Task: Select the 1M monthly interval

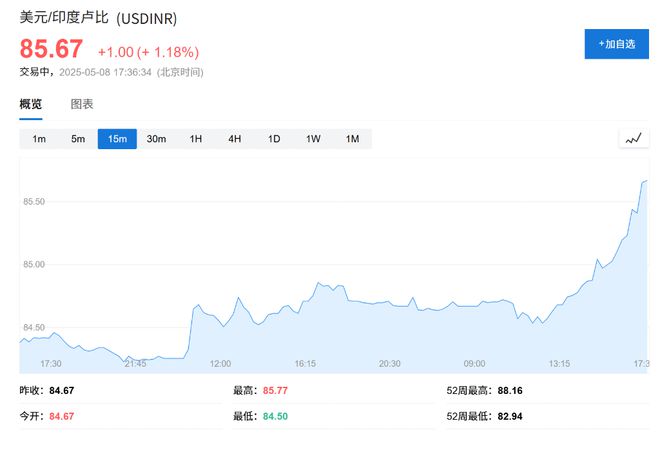Action: point(352,139)
